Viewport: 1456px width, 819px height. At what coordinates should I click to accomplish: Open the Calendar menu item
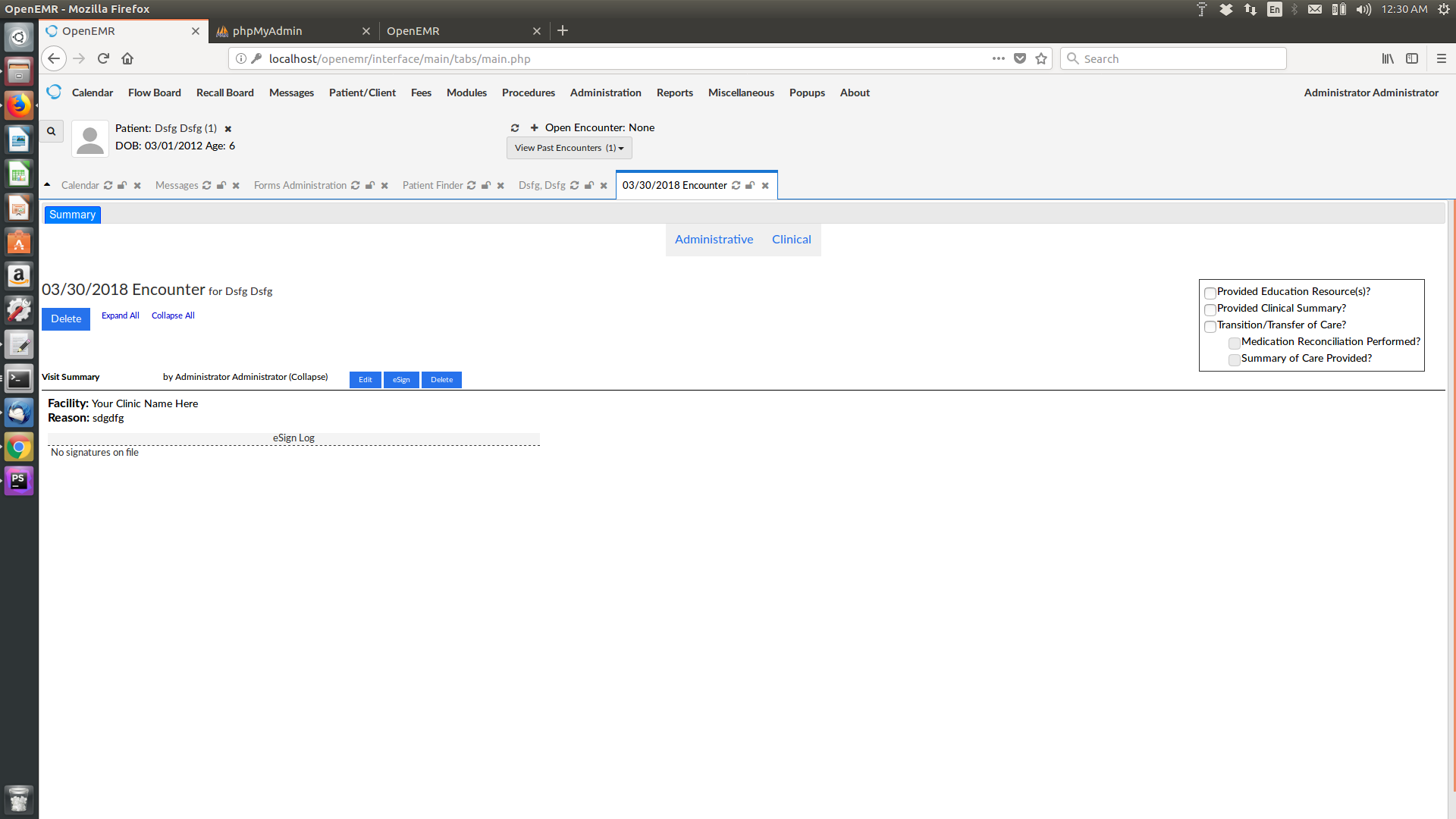[x=93, y=93]
